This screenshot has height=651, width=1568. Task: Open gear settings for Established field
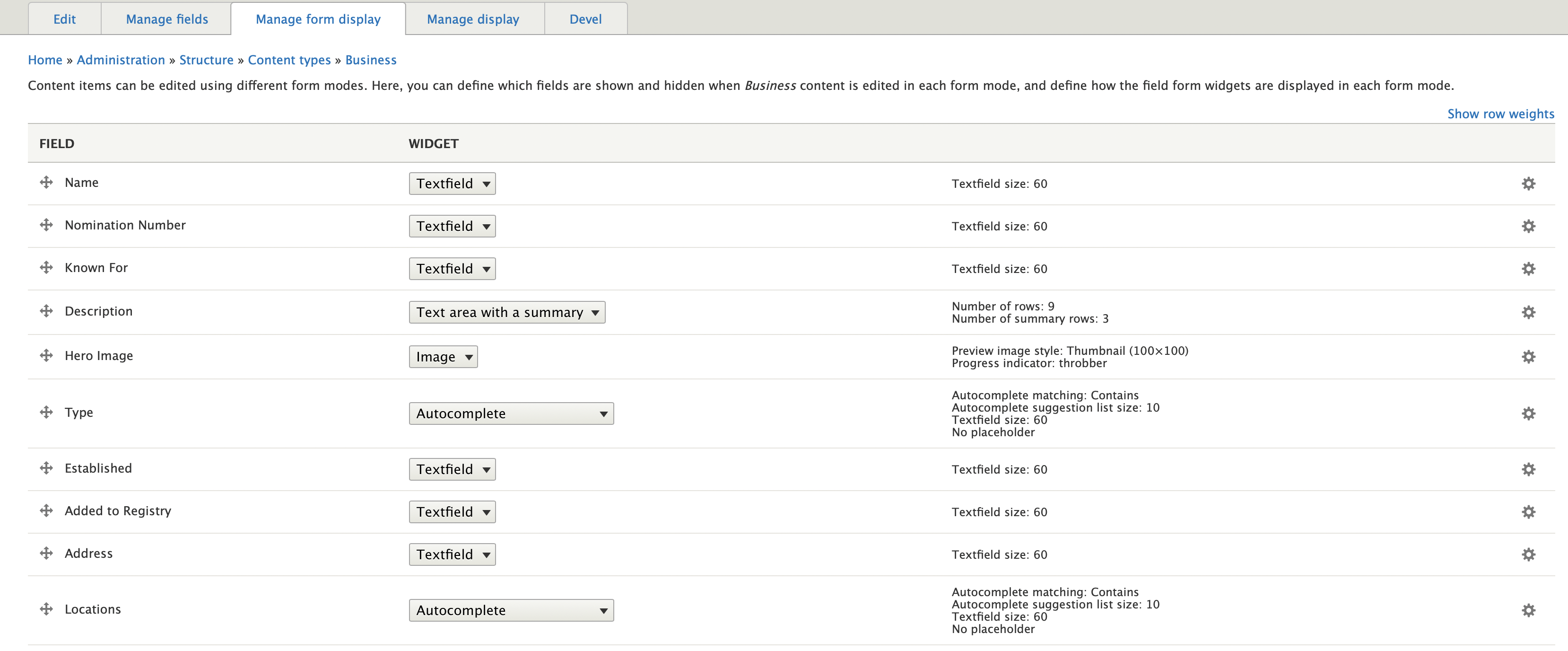1528,469
